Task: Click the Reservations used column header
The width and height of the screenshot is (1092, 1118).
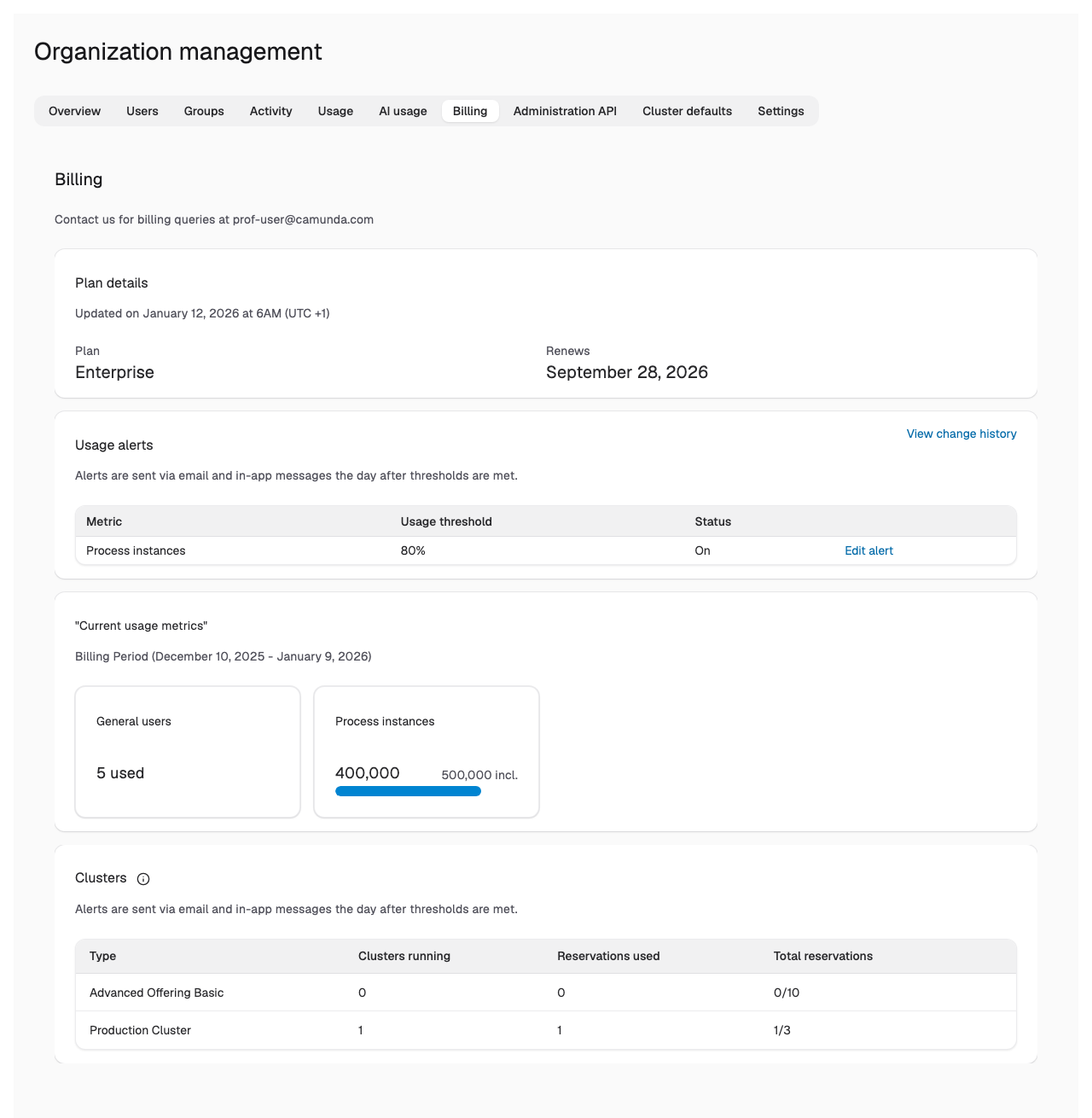Action: coord(608,956)
